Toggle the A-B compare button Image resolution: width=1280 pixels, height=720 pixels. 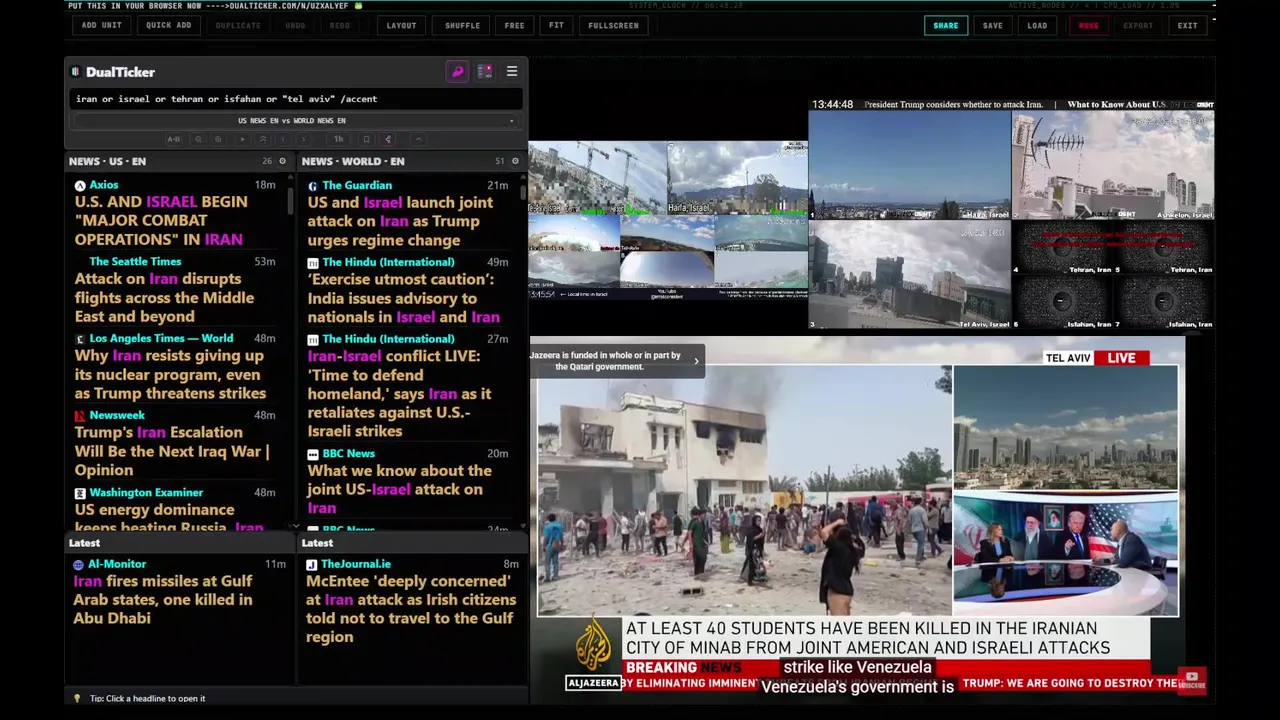tap(173, 140)
